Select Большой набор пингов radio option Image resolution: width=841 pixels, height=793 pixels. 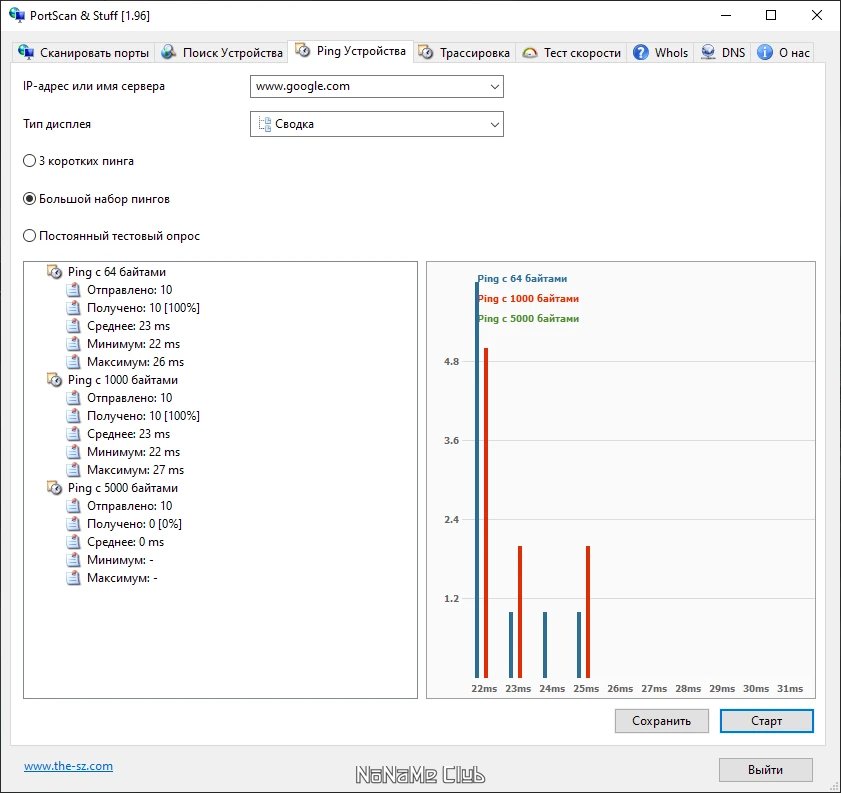(29, 199)
